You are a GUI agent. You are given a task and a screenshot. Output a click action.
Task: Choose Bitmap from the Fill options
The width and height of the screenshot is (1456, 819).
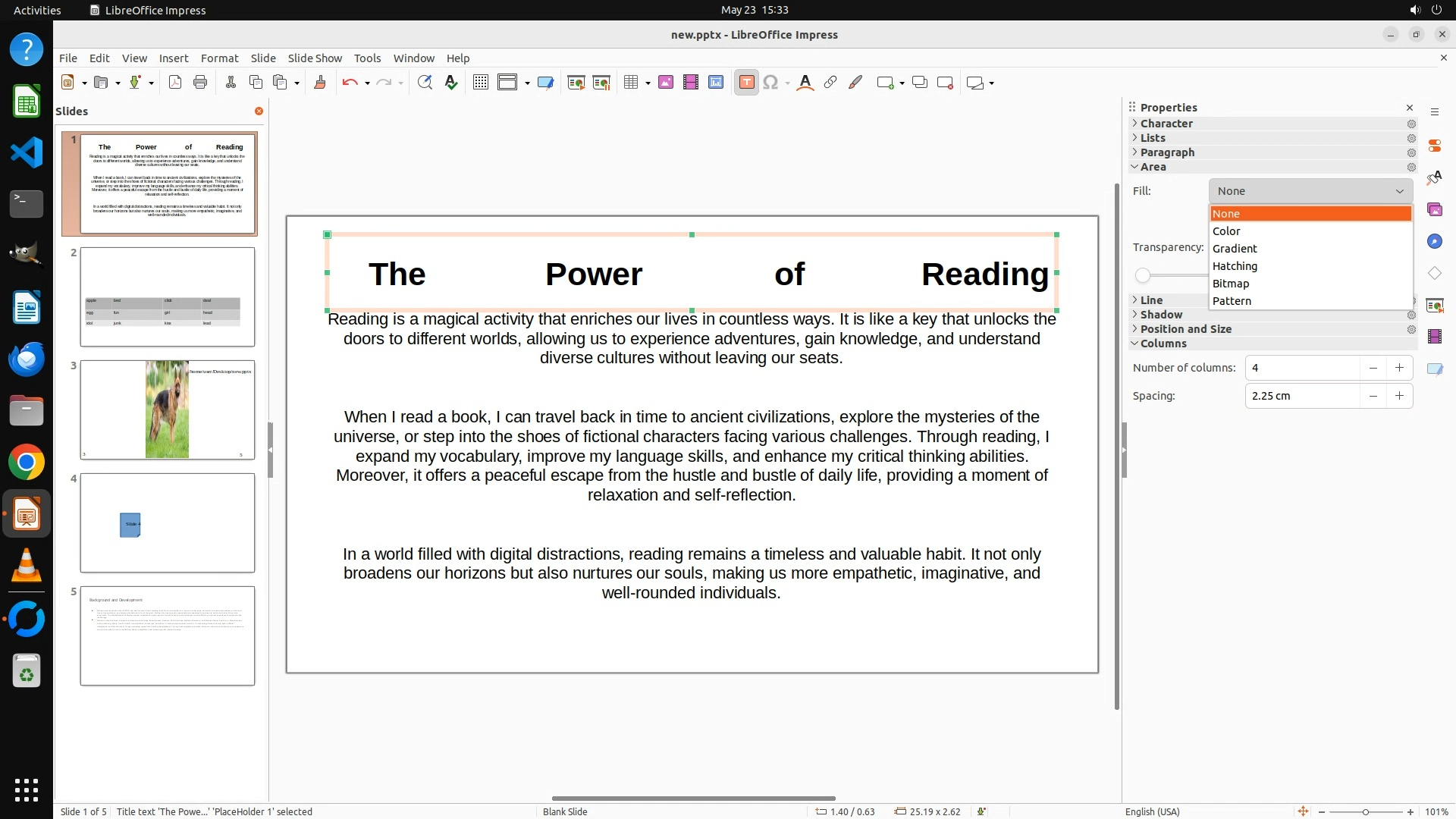point(1231,284)
